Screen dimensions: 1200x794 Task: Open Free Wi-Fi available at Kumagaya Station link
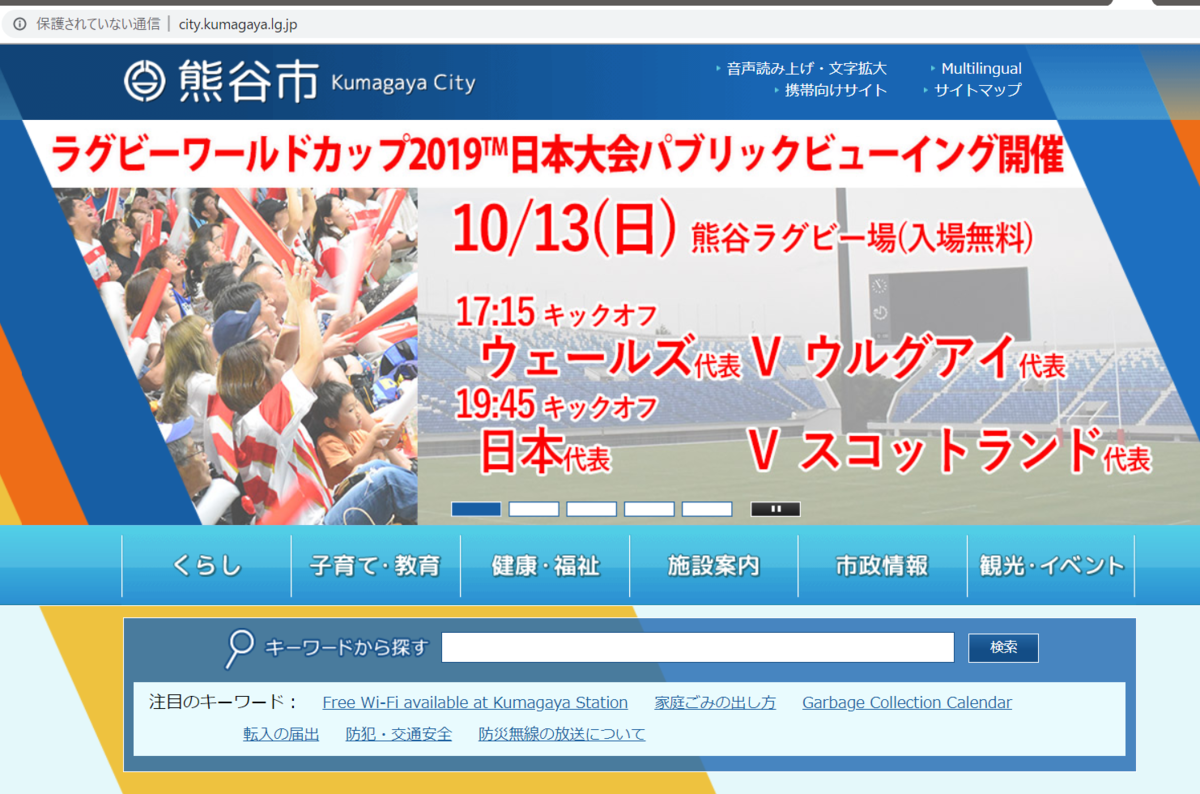tap(475, 703)
